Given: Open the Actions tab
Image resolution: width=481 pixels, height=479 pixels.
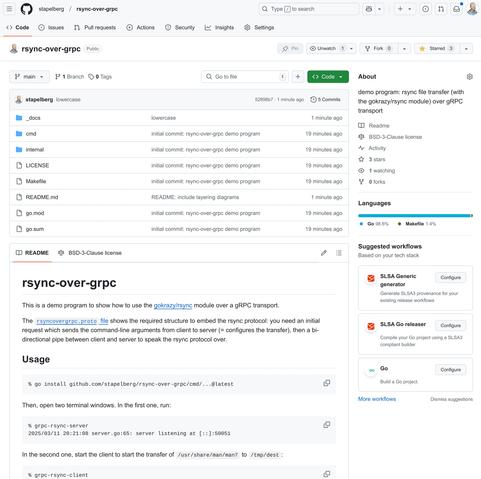Looking at the screenshot, I should click(140, 28).
